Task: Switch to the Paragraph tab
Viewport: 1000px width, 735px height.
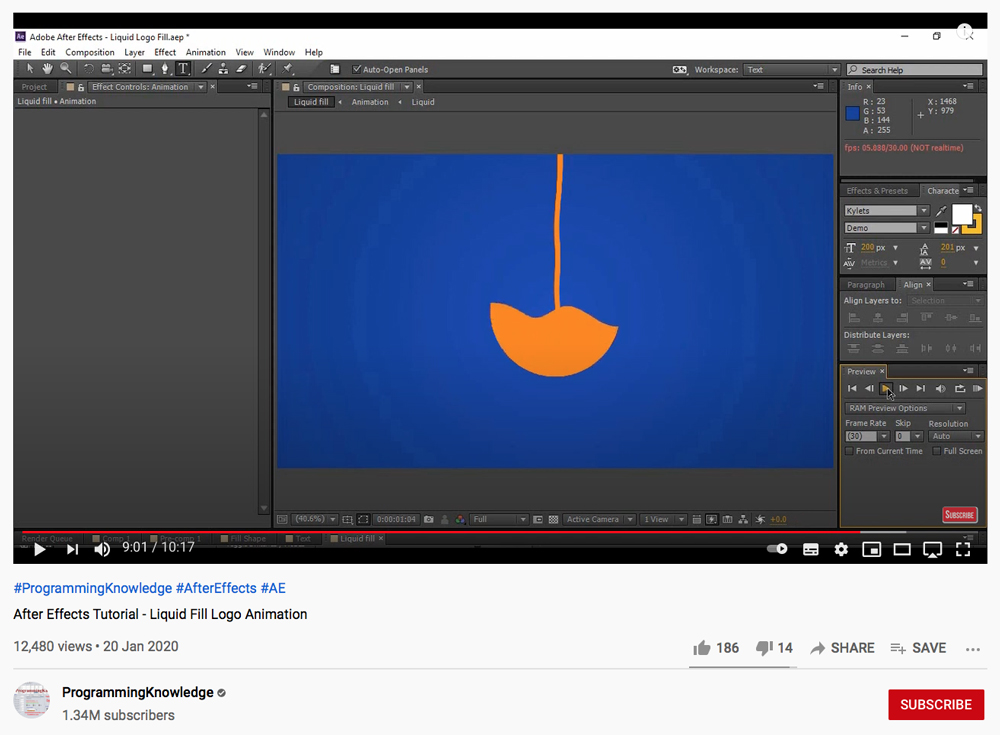Action: point(865,285)
